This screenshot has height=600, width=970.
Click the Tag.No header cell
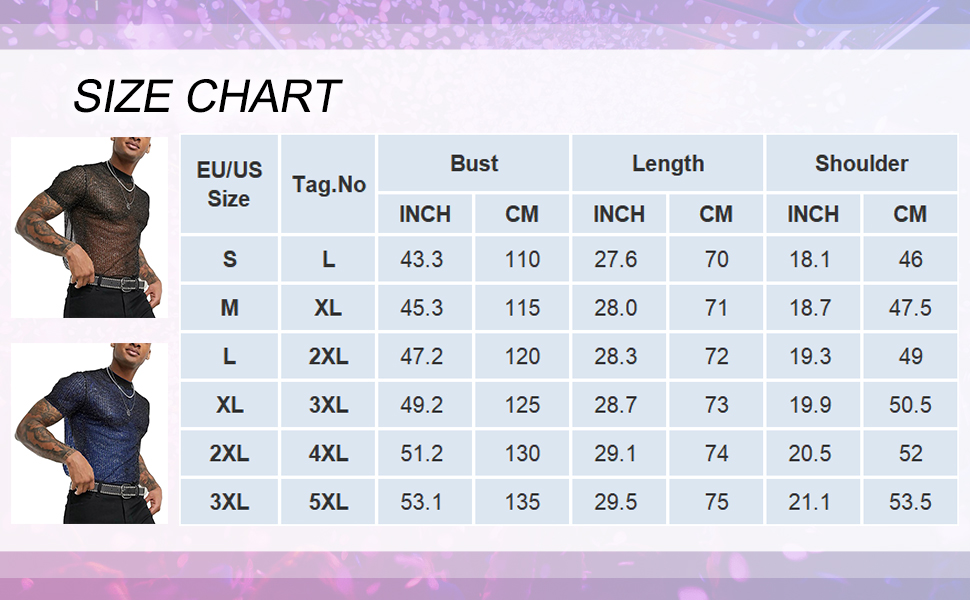[x=329, y=184]
